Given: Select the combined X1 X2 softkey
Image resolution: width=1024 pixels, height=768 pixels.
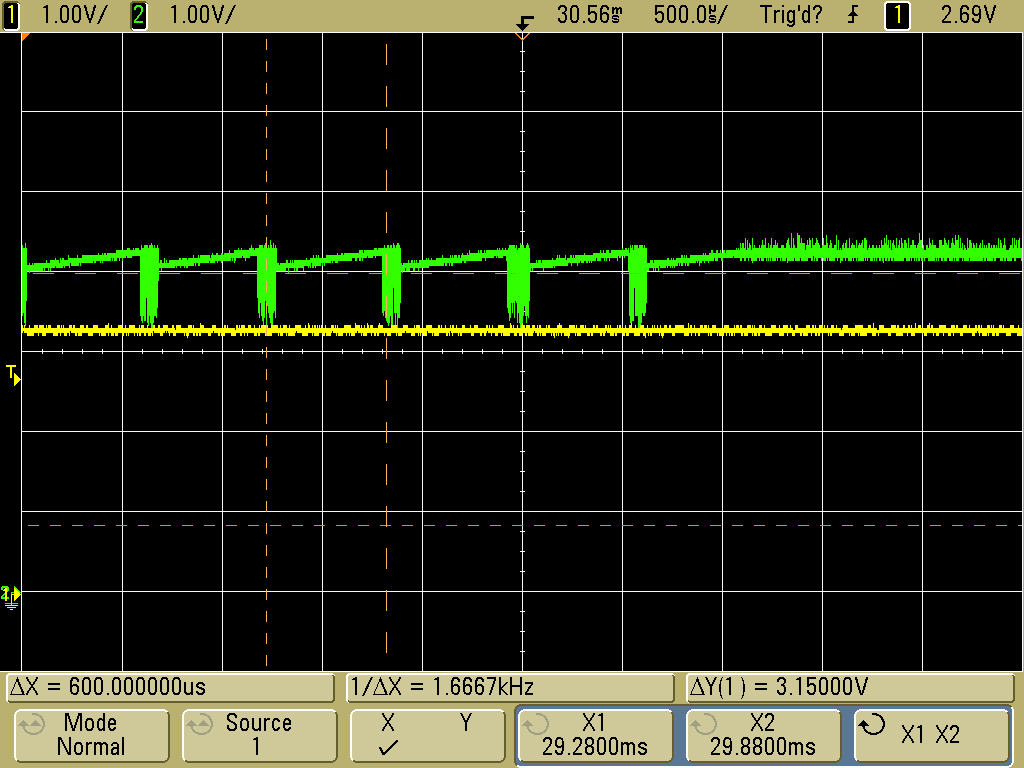Looking at the screenshot, I should pyautogui.click(x=931, y=735).
